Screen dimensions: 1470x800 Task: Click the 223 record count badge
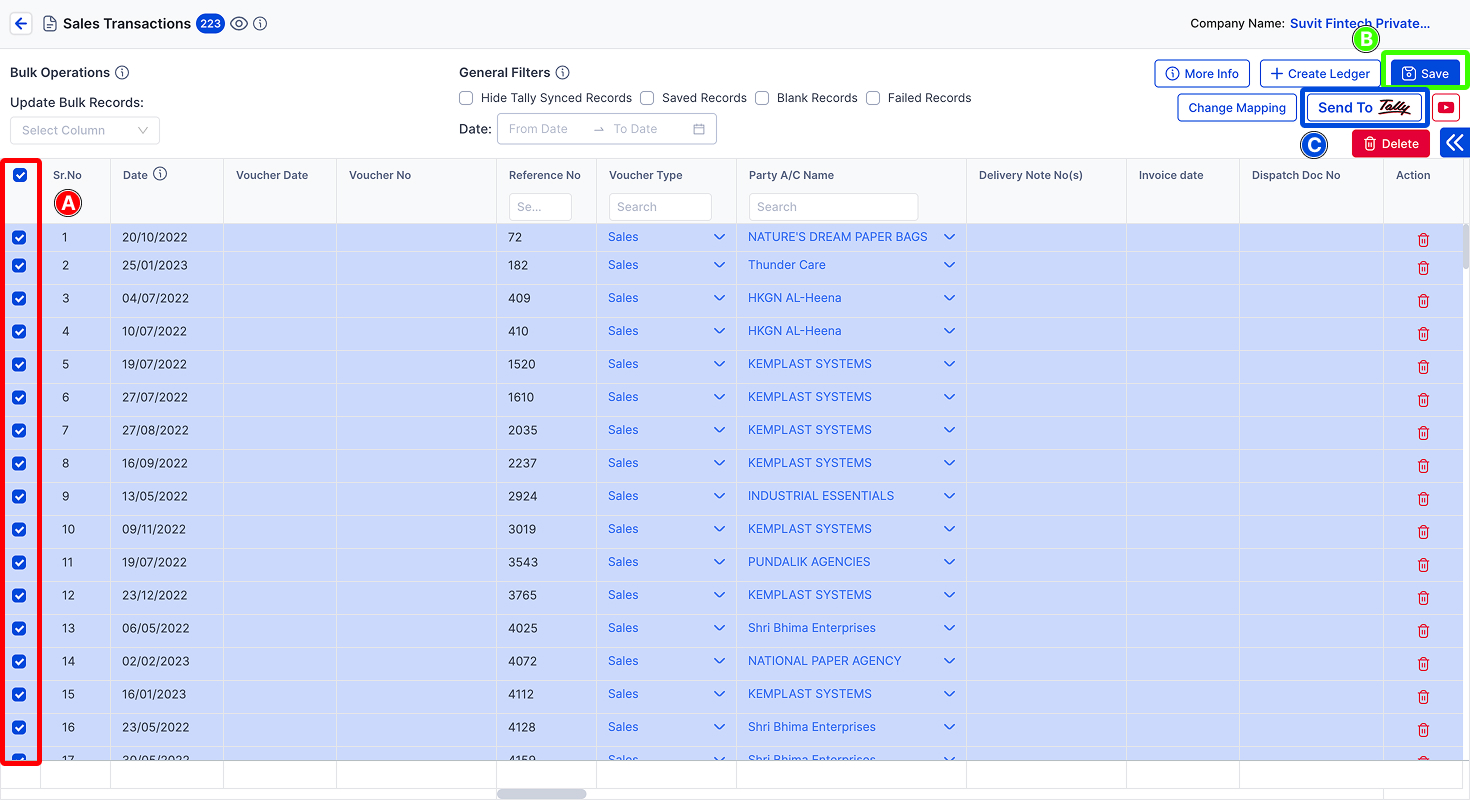click(210, 23)
